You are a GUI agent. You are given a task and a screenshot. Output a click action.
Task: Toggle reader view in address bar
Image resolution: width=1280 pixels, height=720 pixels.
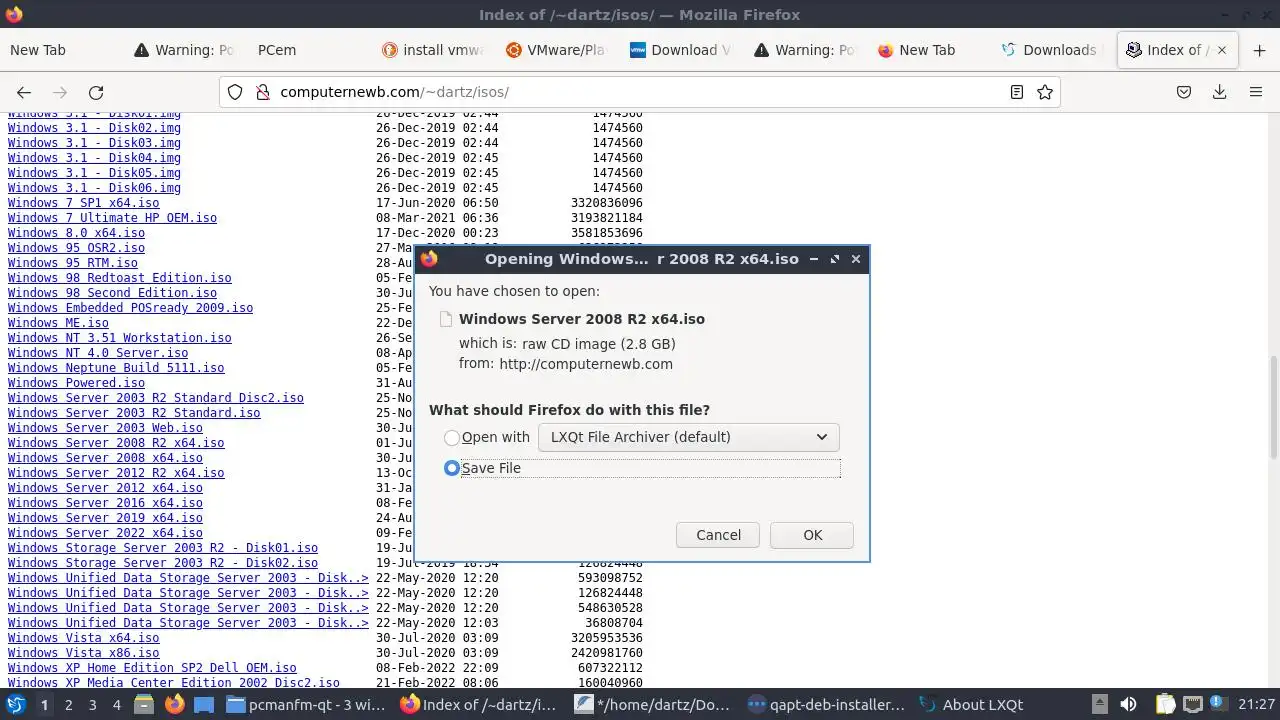pos(1017,92)
